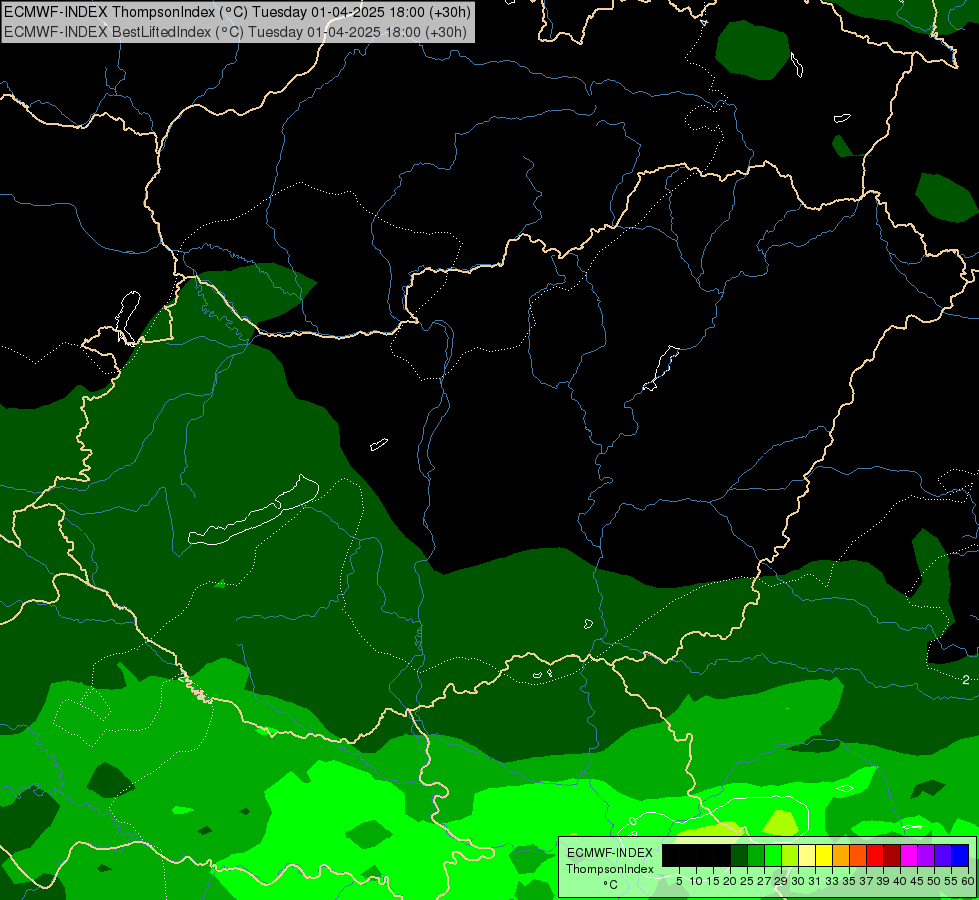Click the medium green 25–27 legend swatch
Screen dimensions: 979x900
tap(756, 855)
